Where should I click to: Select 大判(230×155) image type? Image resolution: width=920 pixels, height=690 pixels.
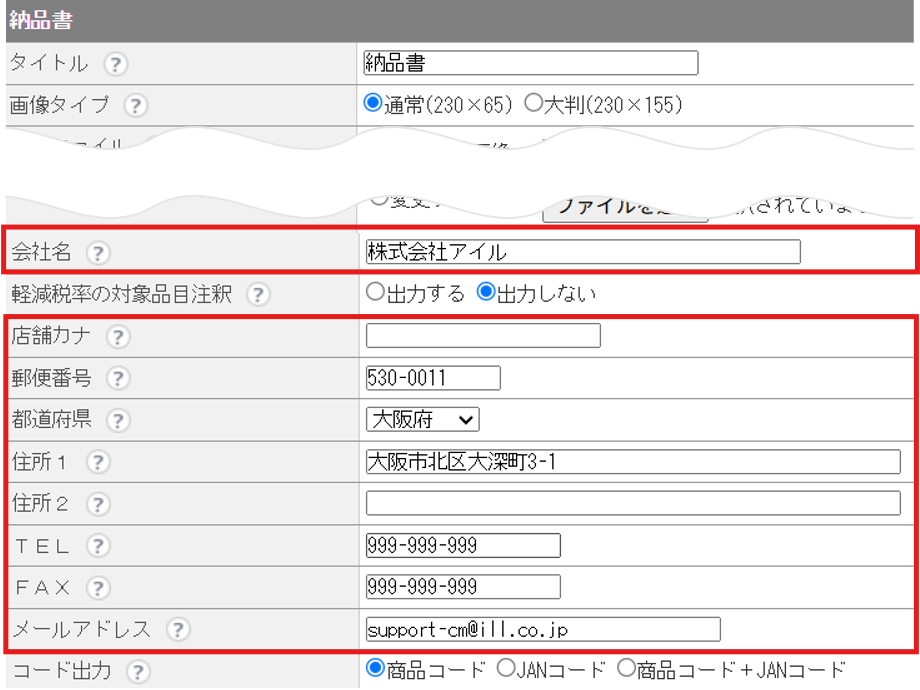pyautogui.click(x=533, y=103)
